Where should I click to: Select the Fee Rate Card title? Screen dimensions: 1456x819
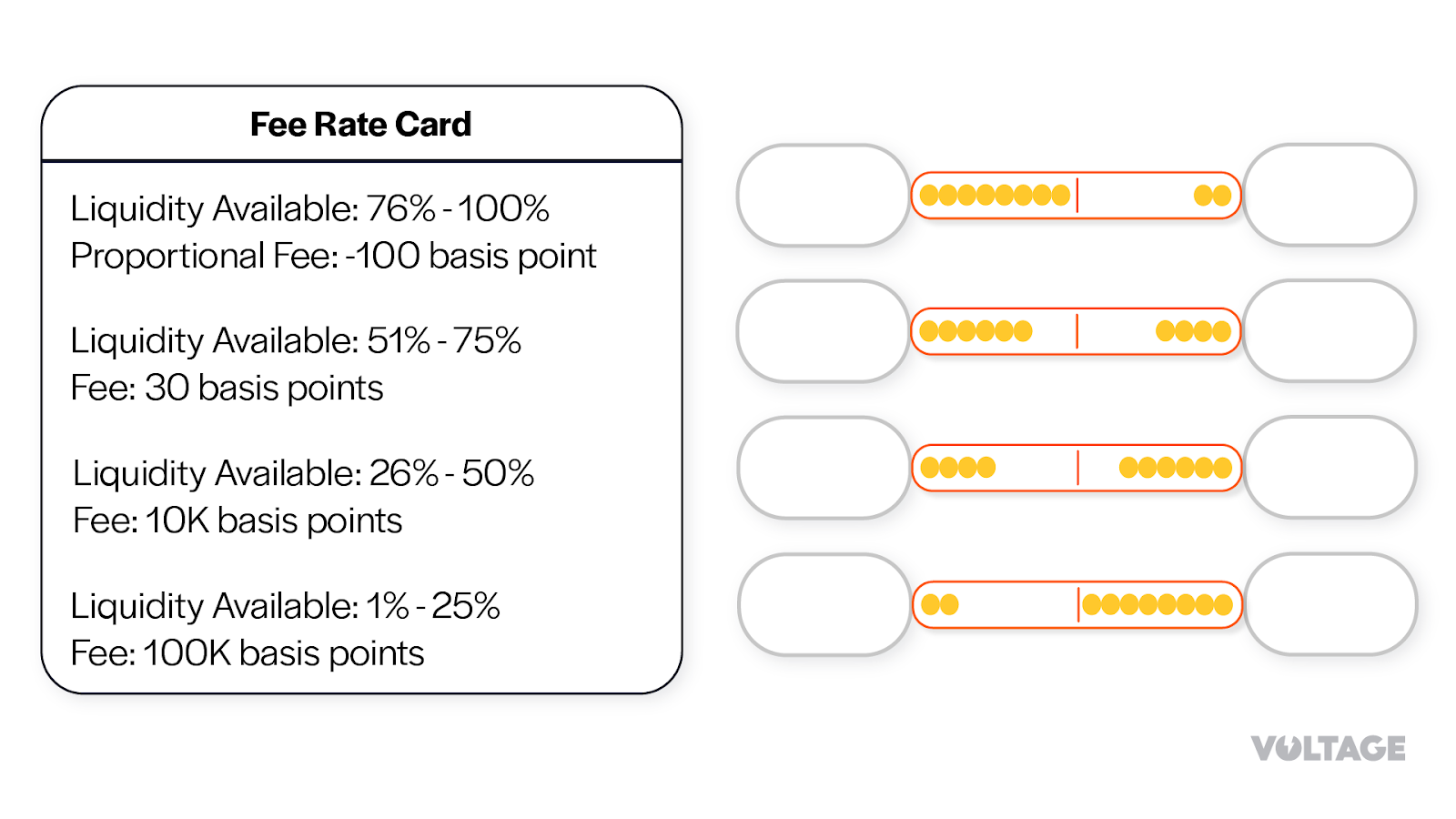361,125
